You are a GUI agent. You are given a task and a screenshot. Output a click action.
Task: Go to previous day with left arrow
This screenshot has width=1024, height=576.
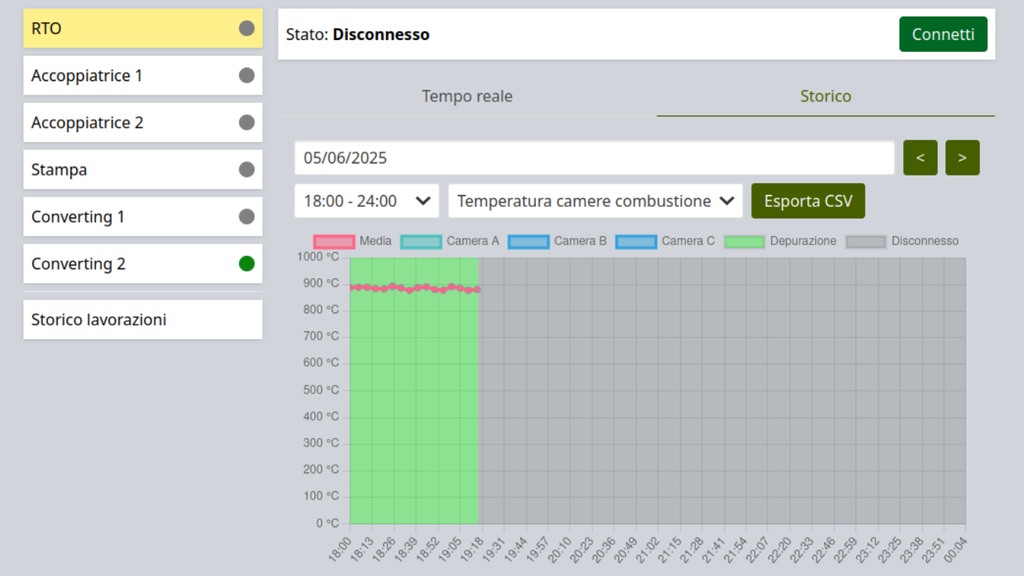(920, 158)
